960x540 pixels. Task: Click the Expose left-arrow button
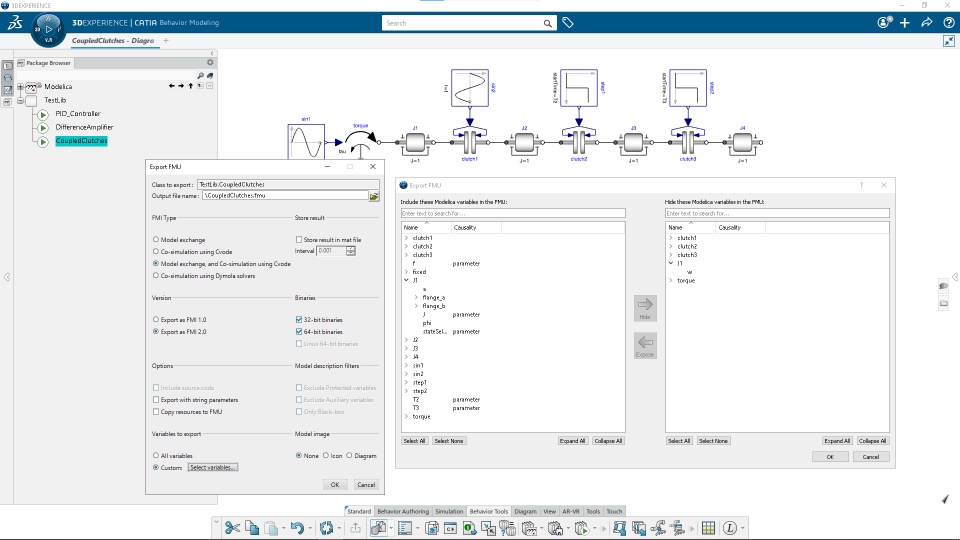645,345
